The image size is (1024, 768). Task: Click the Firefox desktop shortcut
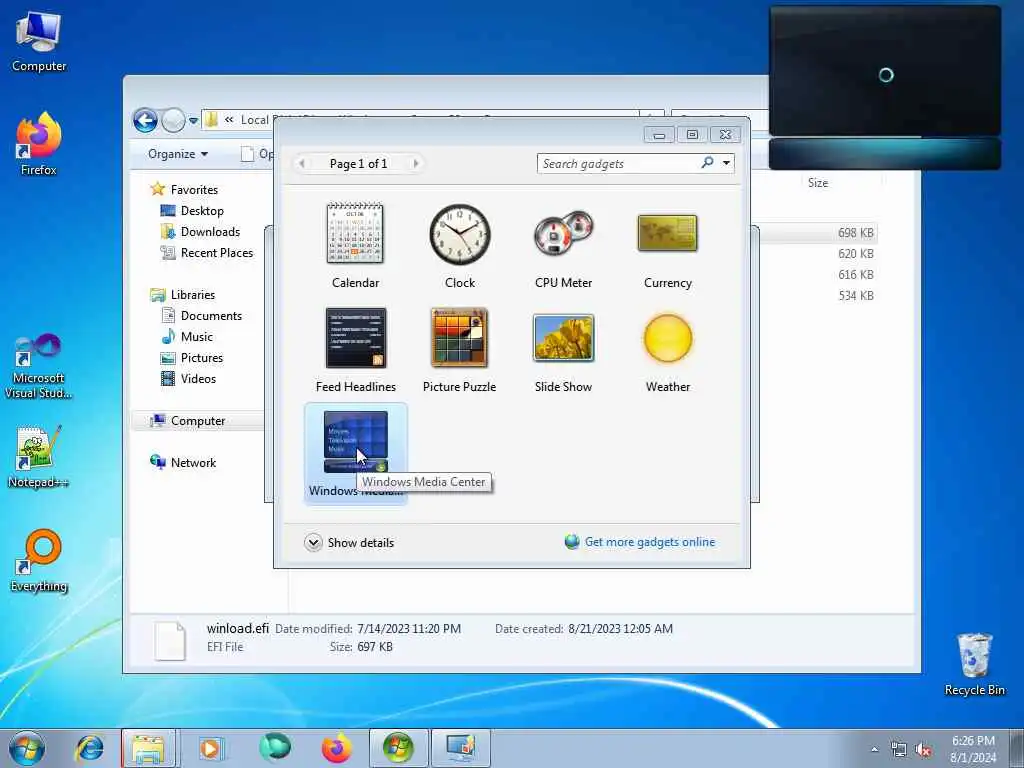click(39, 144)
